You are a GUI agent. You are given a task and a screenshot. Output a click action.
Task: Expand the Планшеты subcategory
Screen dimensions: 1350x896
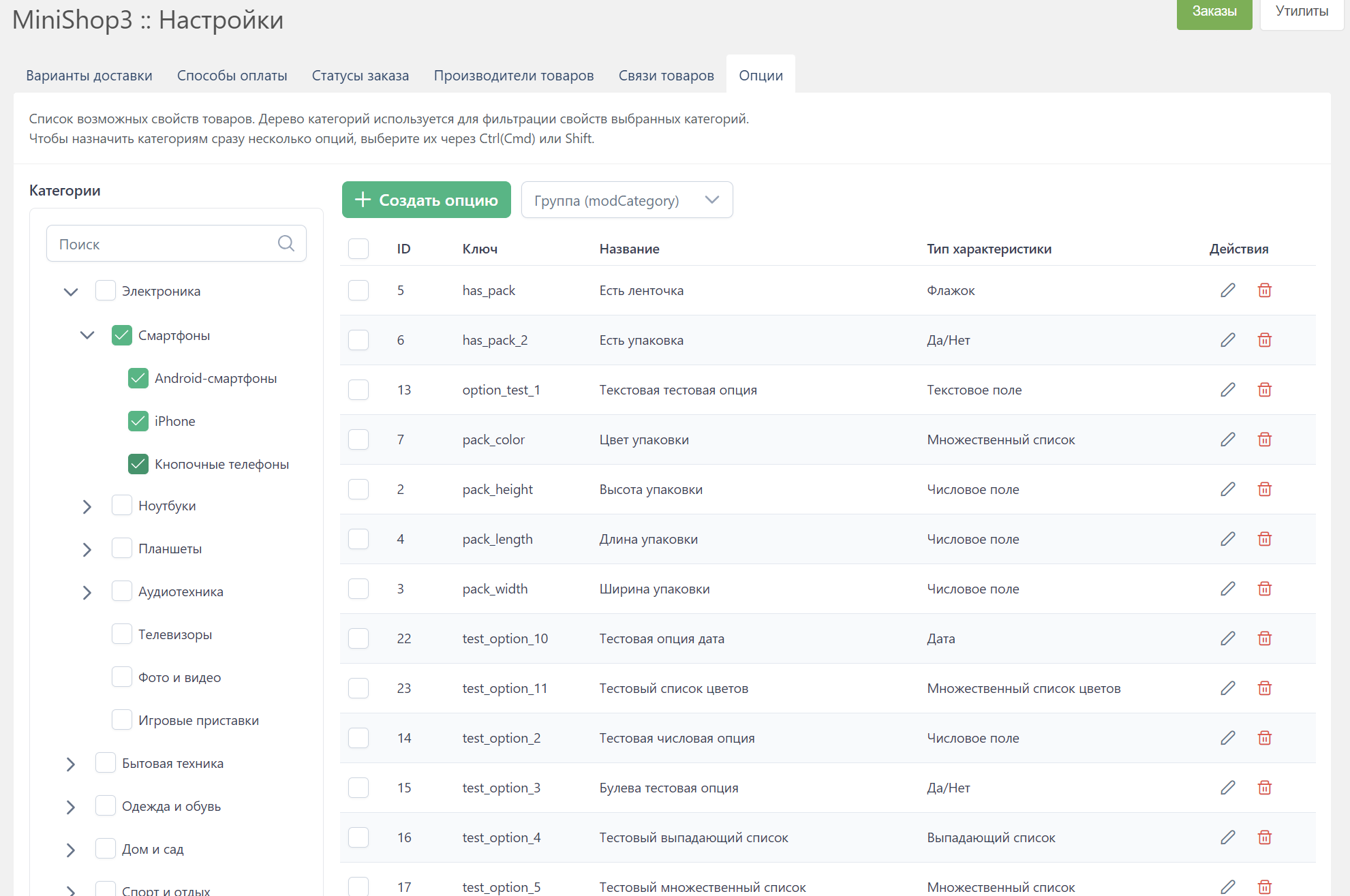(x=87, y=549)
